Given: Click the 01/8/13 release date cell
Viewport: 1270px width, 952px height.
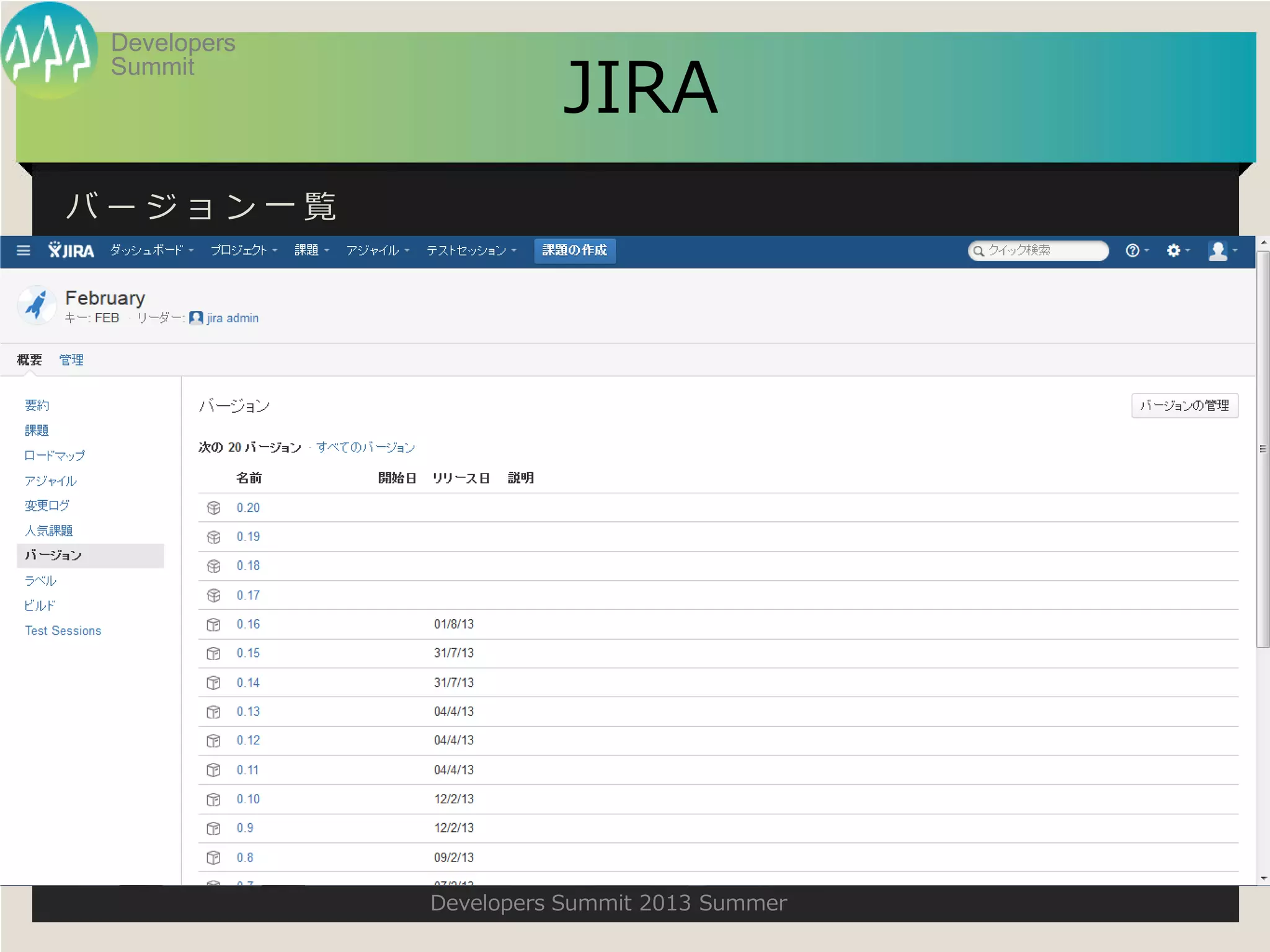Looking at the screenshot, I should pyautogui.click(x=454, y=624).
